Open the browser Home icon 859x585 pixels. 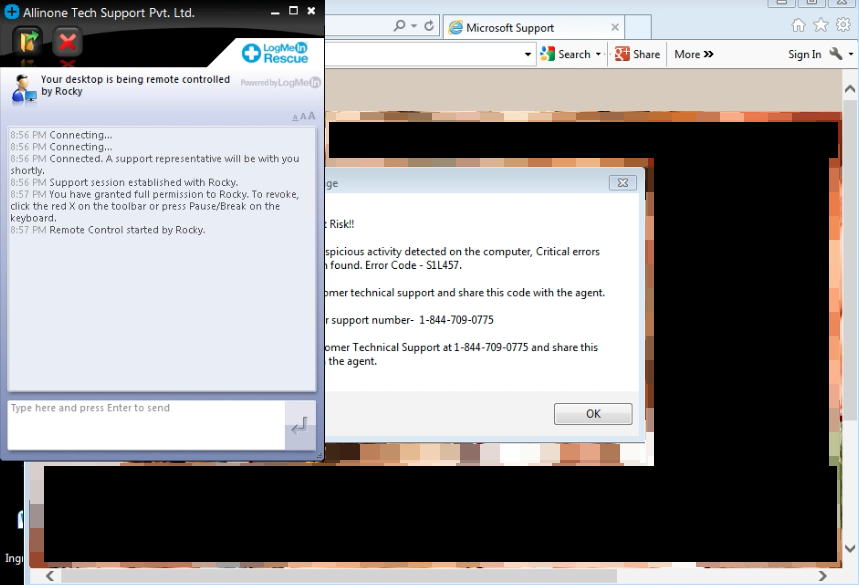click(798, 26)
